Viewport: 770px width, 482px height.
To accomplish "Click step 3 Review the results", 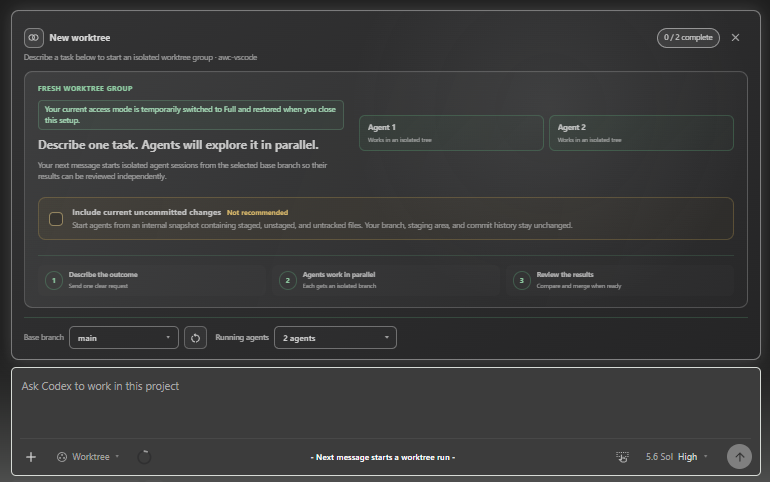I will [620, 280].
